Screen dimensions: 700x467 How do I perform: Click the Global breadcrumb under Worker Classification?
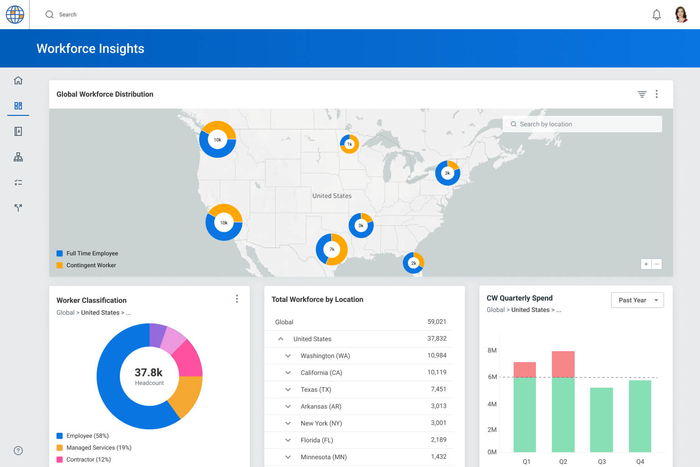[x=65, y=312]
